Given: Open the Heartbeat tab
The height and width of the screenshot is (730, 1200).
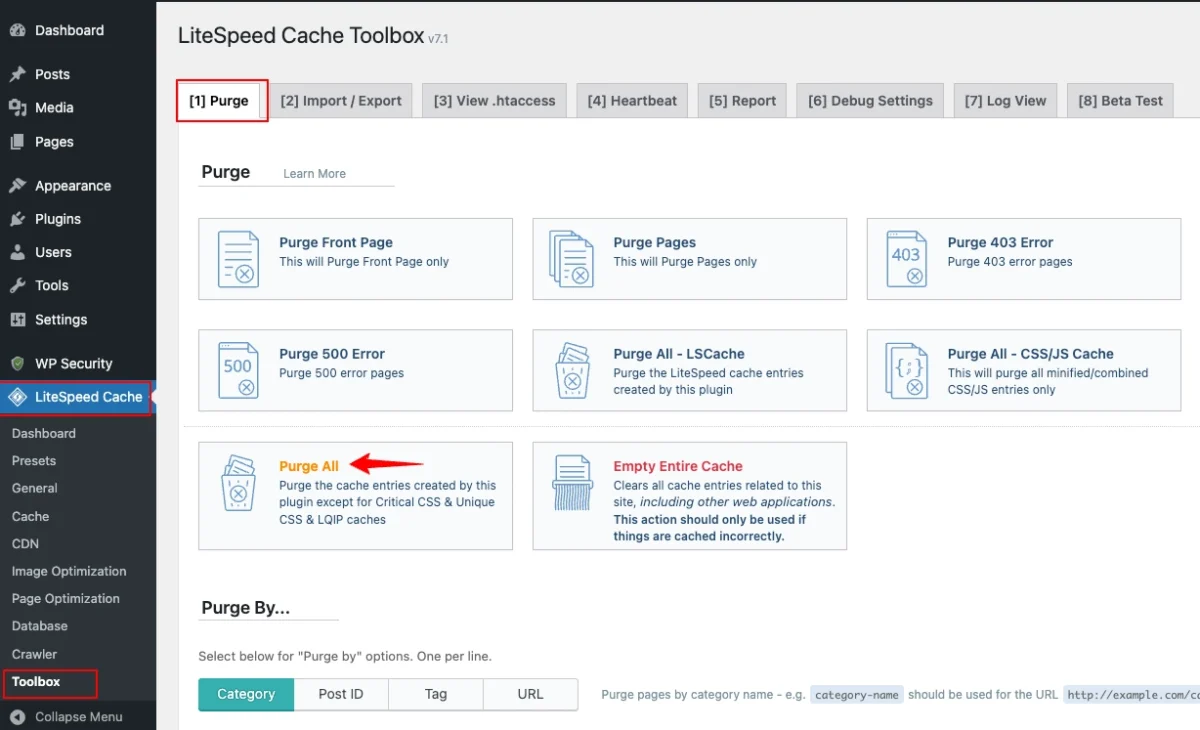Looking at the screenshot, I should [632, 101].
